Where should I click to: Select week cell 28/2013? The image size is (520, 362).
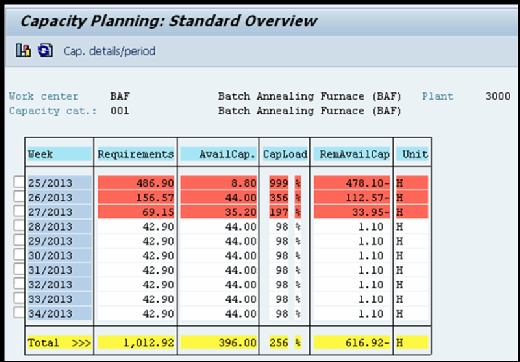pyautogui.click(x=59, y=226)
